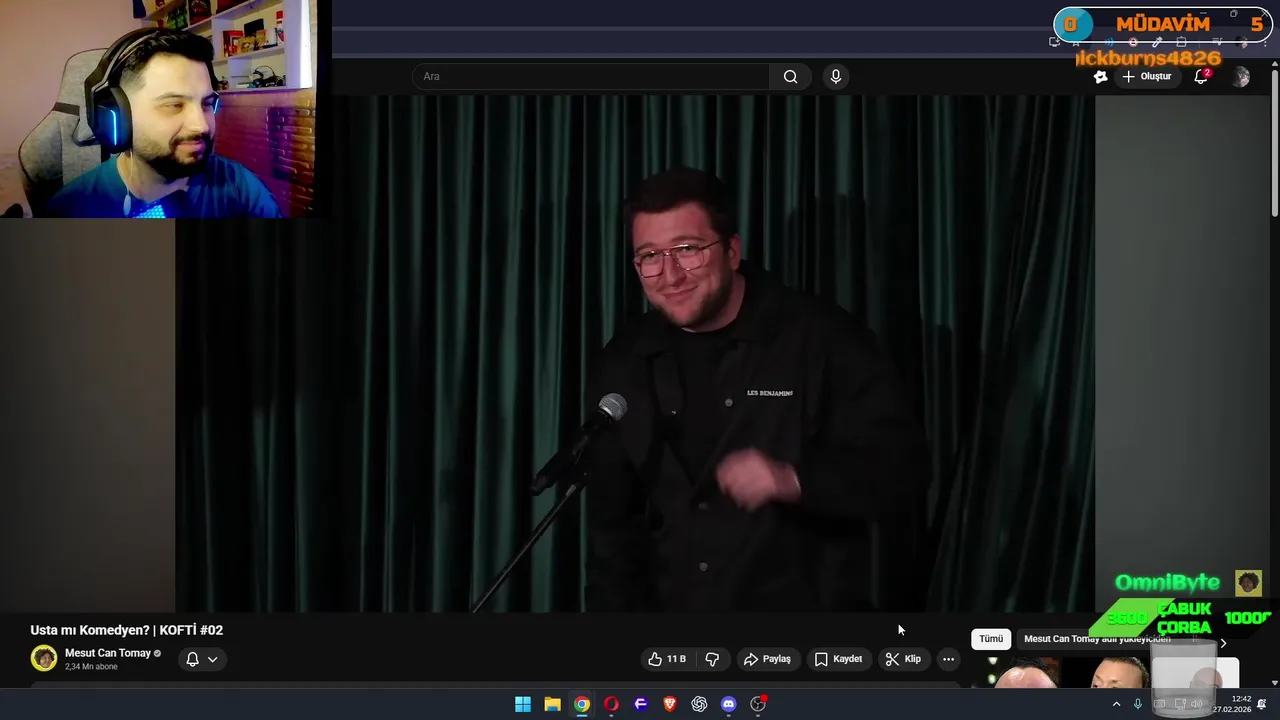Switch to Google Chrome in taskbar
Image resolution: width=1280 pixels, height=720 pixels.
point(581,704)
